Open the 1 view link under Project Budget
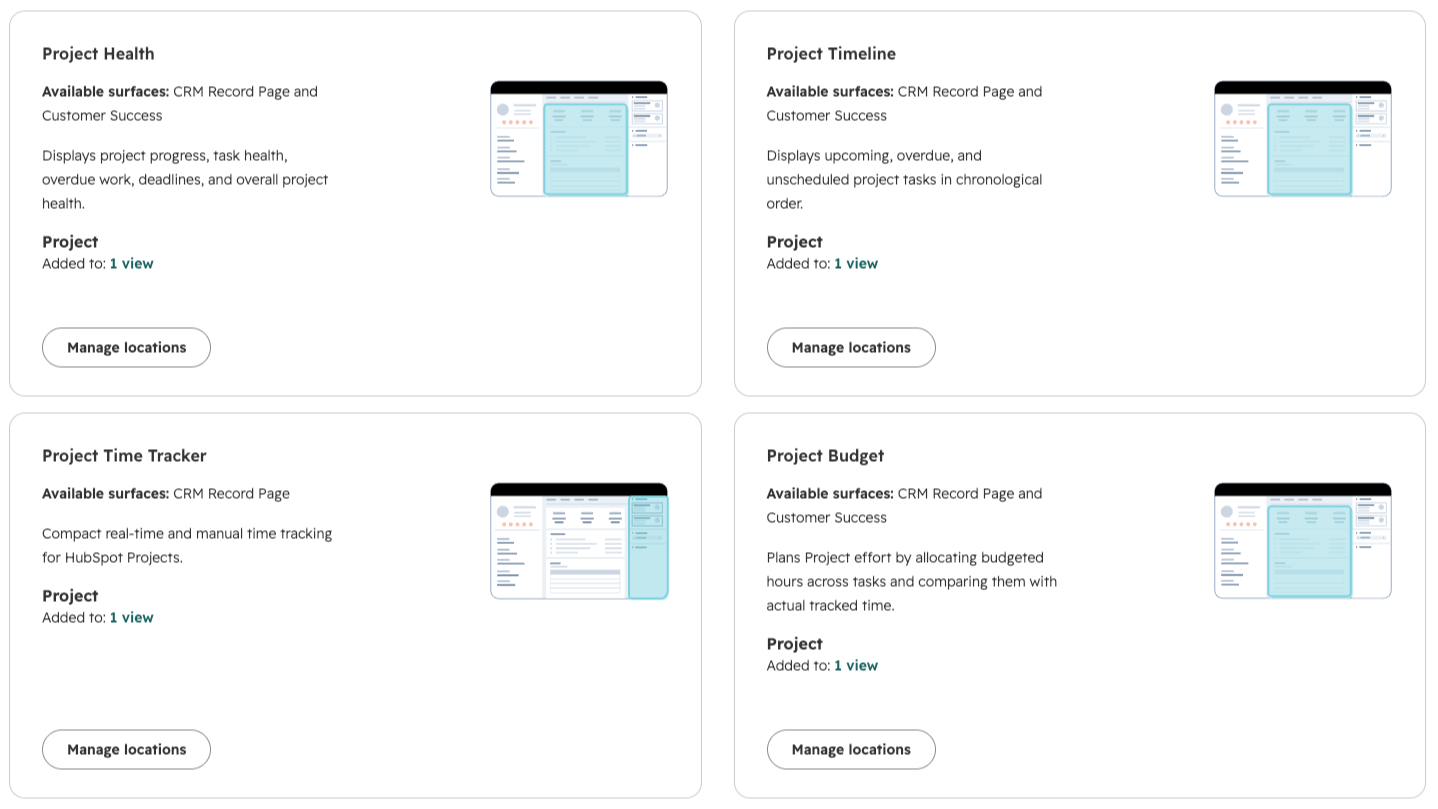Screen dimensions: 1438x809 856,666
